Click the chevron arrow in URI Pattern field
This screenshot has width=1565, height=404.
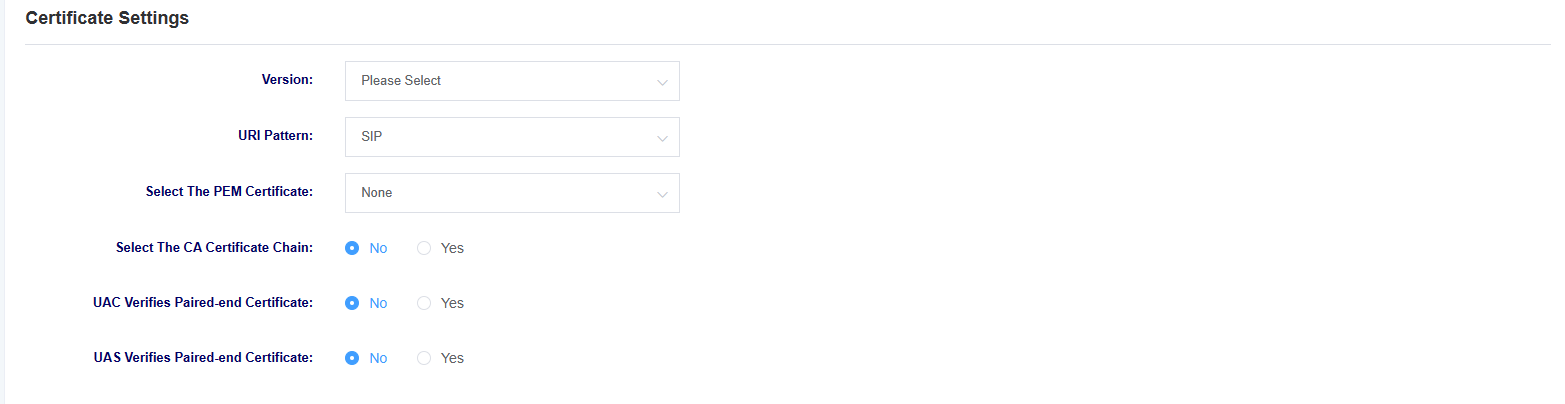(662, 138)
